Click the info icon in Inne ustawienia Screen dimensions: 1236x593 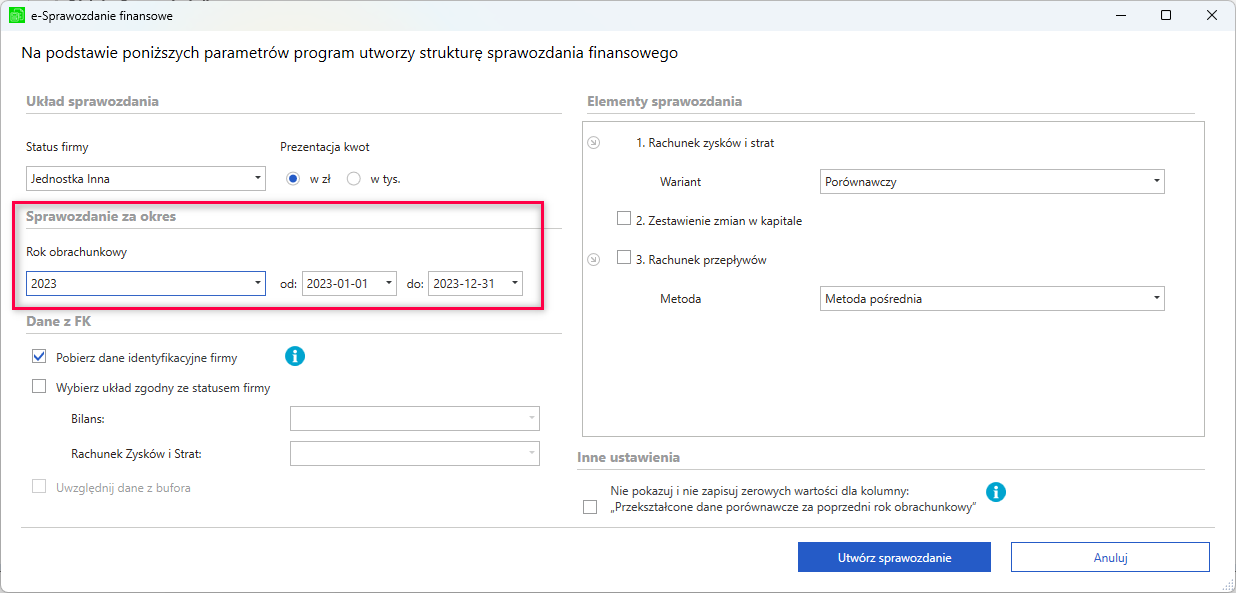point(996,492)
